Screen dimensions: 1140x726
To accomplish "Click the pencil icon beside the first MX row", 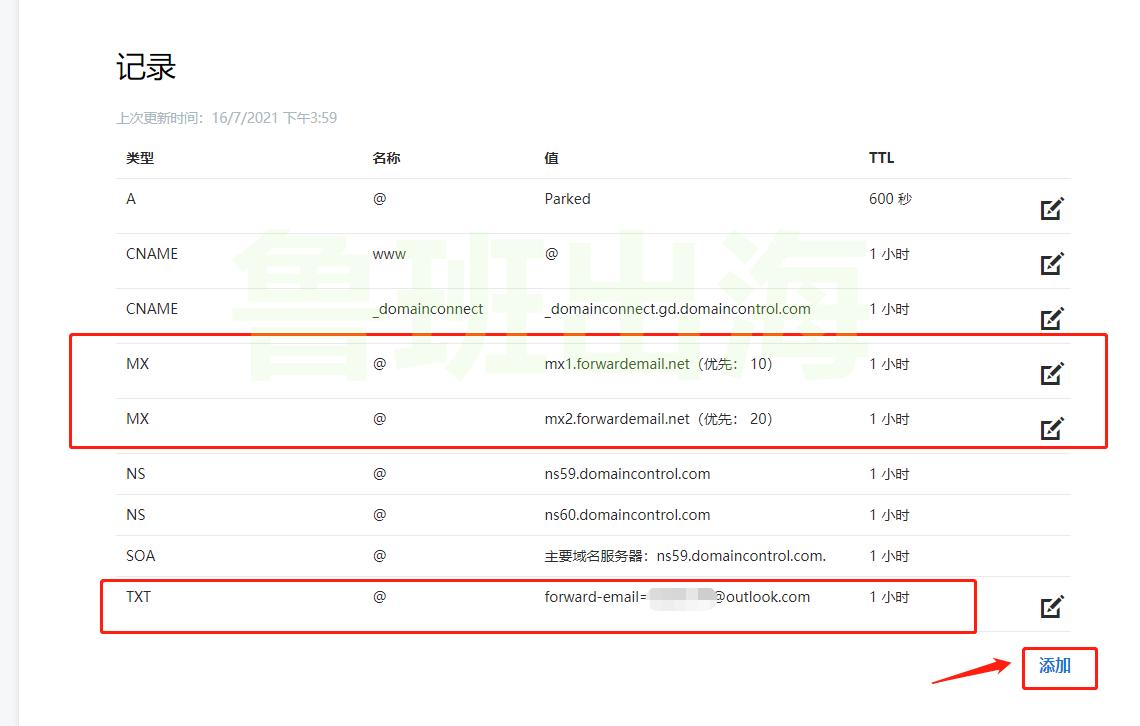I will 1051,374.
